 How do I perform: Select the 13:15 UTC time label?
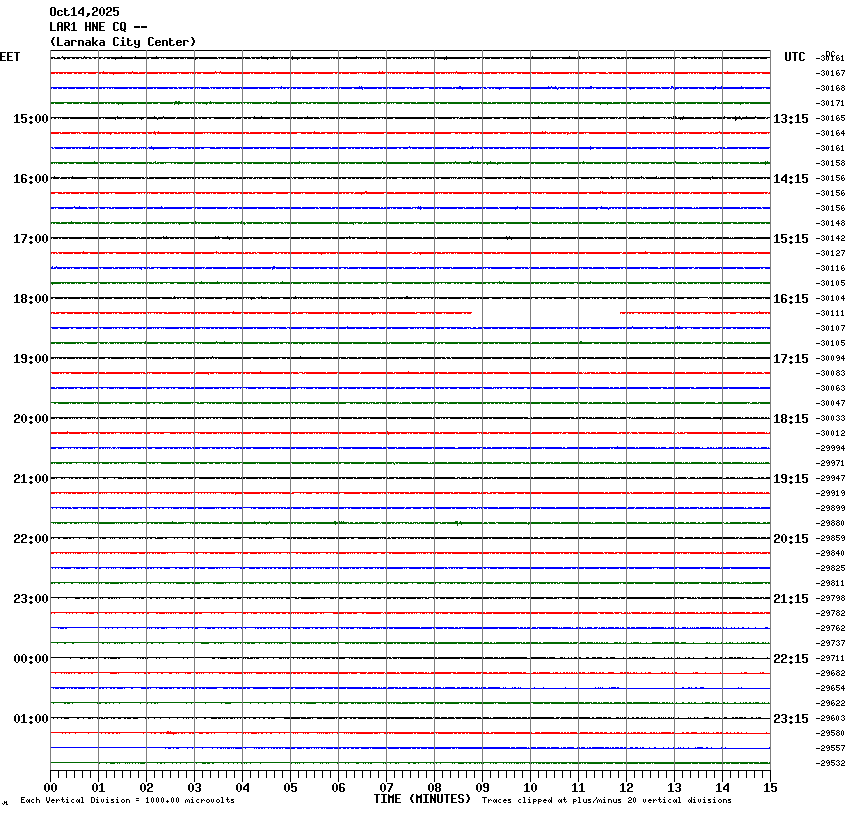click(x=791, y=119)
